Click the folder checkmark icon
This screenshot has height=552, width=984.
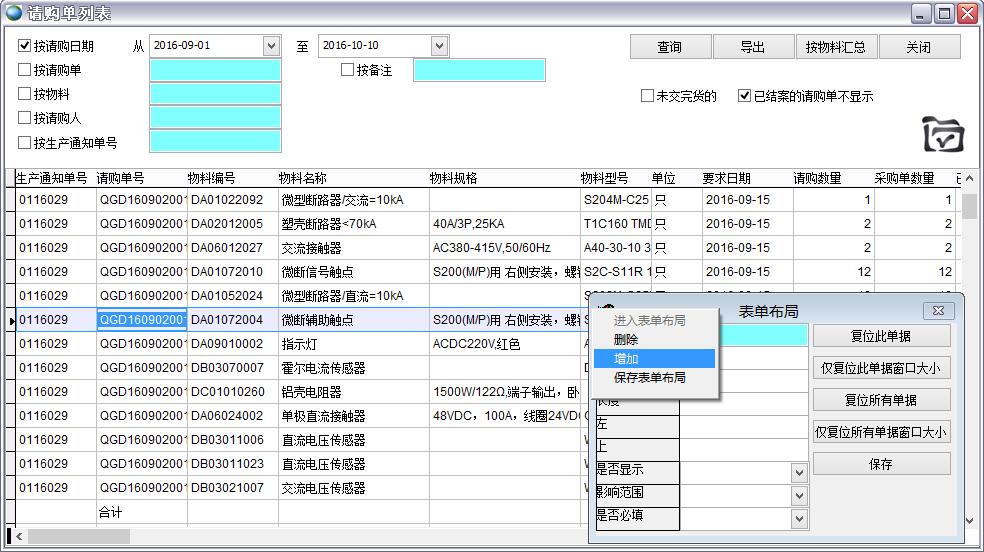point(943,134)
